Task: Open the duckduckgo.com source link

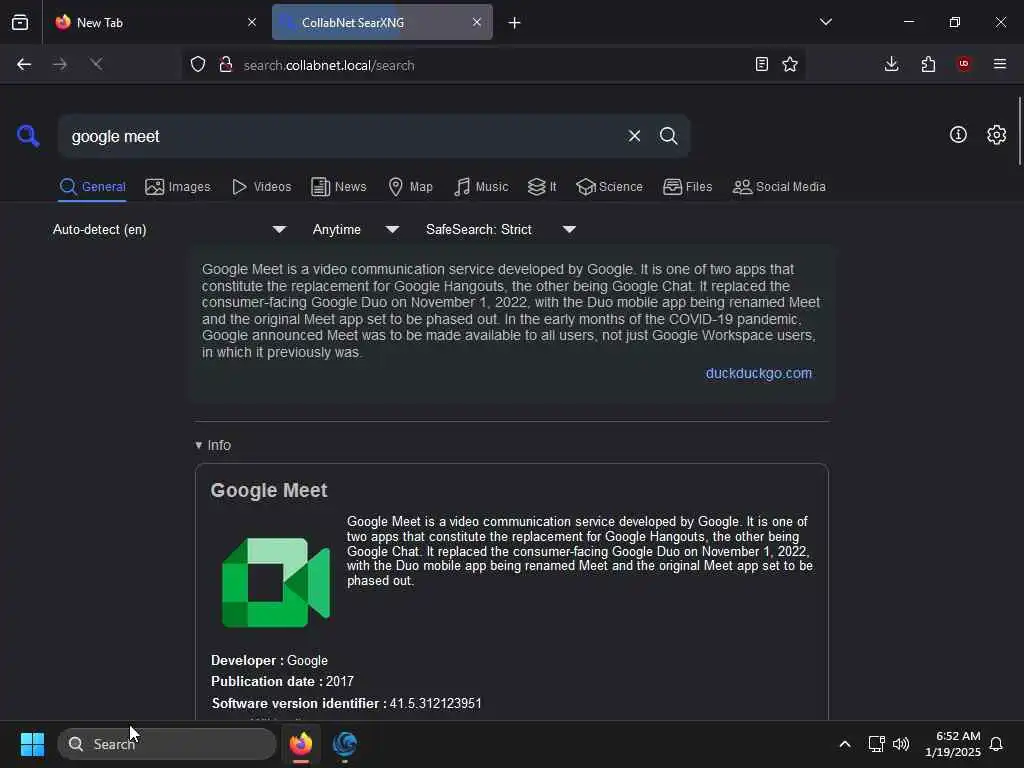Action: click(x=758, y=374)
